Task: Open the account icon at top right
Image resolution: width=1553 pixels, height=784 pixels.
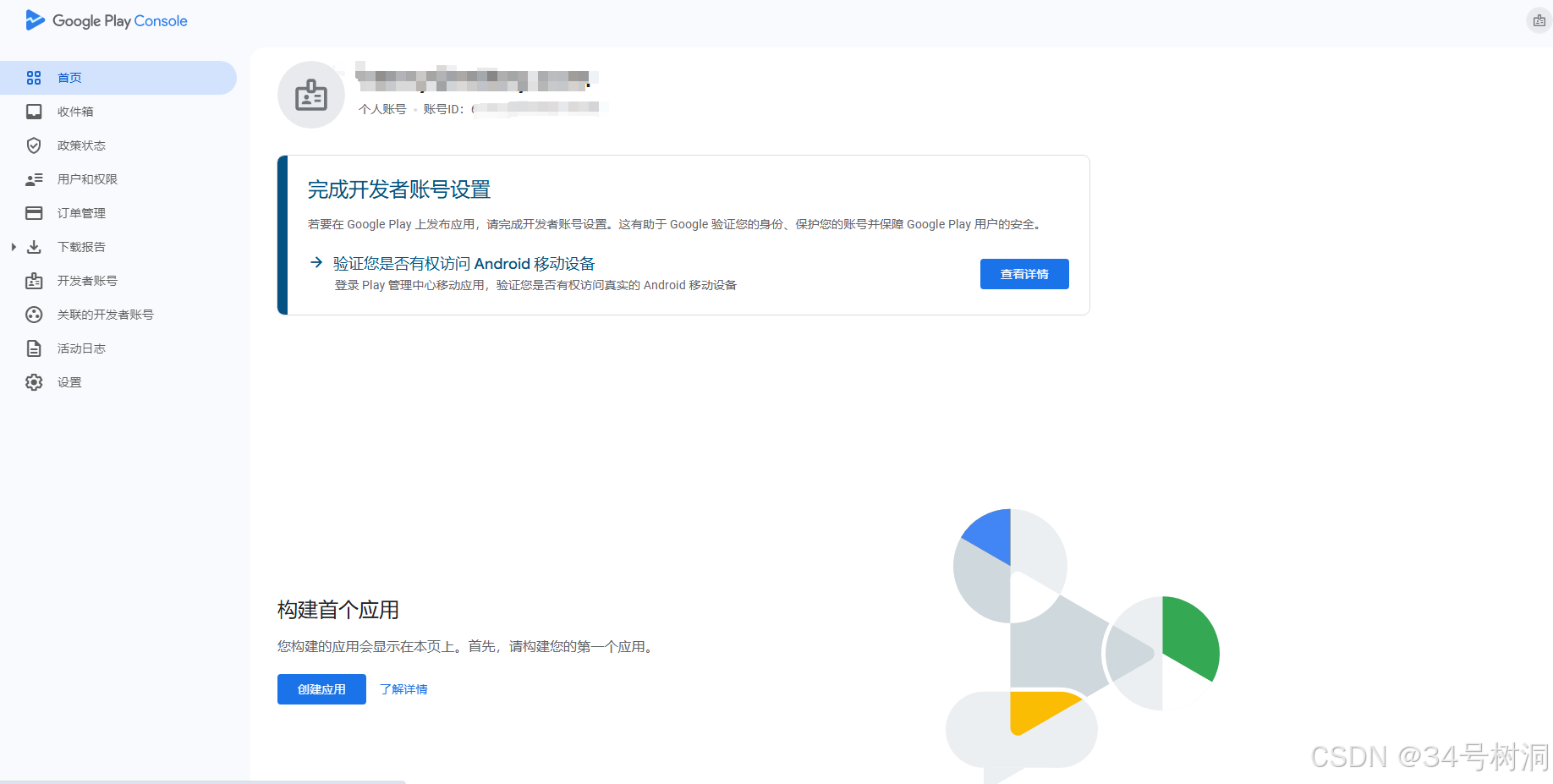Action: tap(1539, 20)
